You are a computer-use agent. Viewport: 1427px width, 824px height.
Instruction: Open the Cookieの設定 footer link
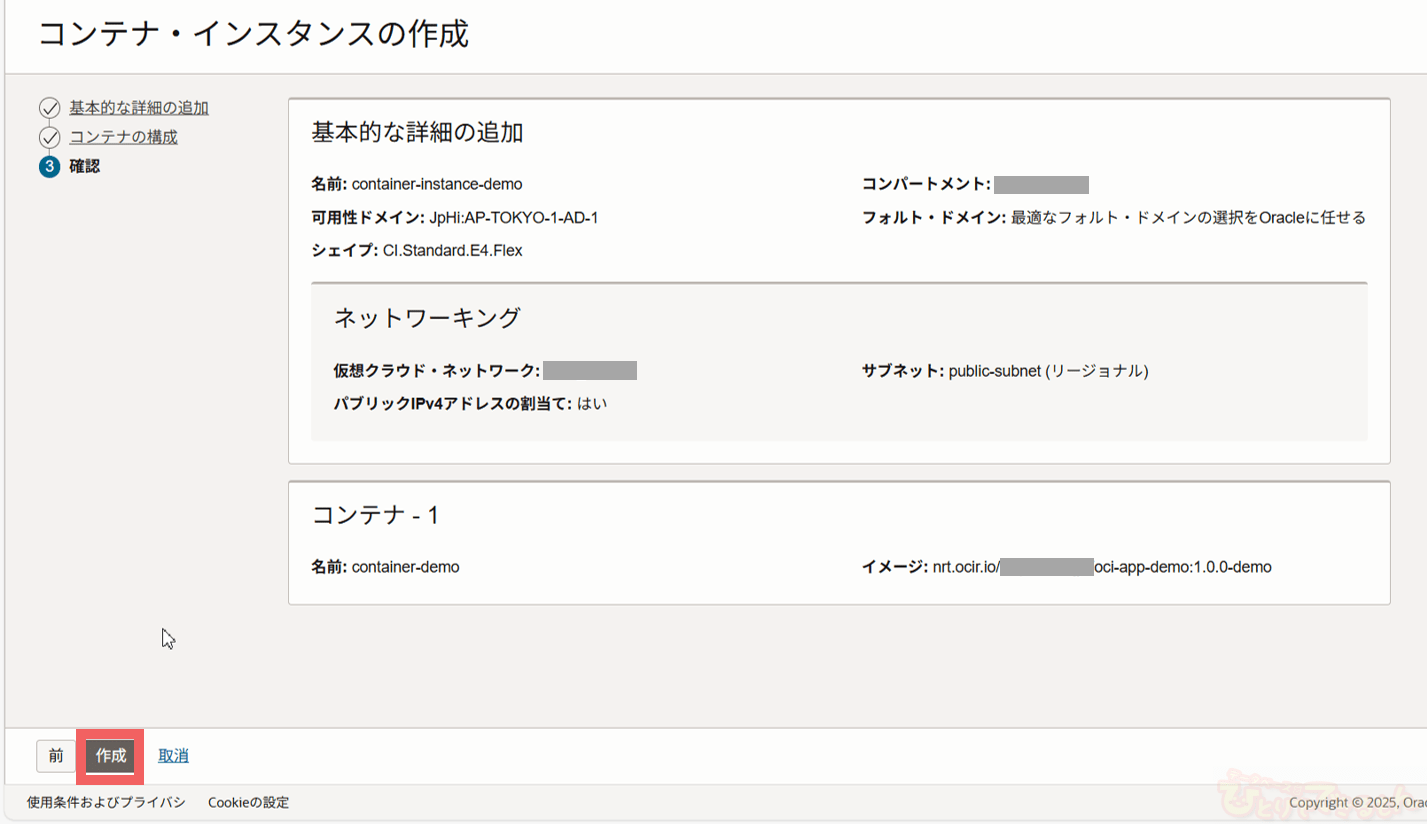coord(248,802)
